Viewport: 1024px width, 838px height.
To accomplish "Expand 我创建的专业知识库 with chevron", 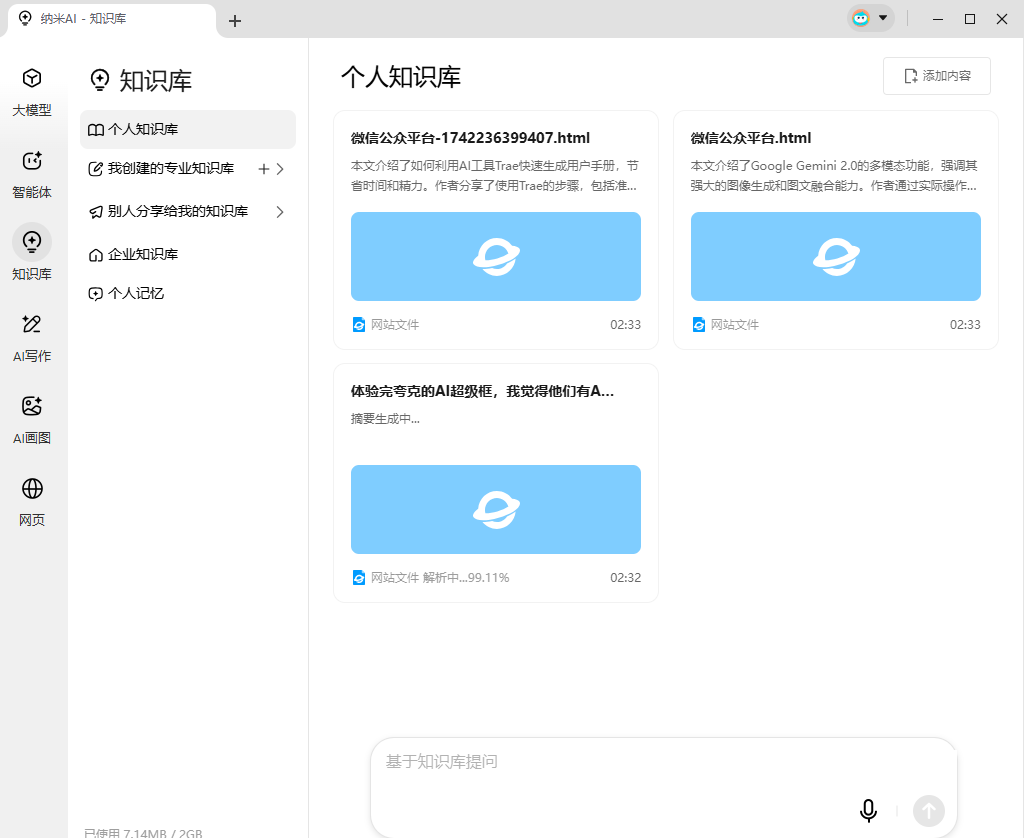I will 280,169.
